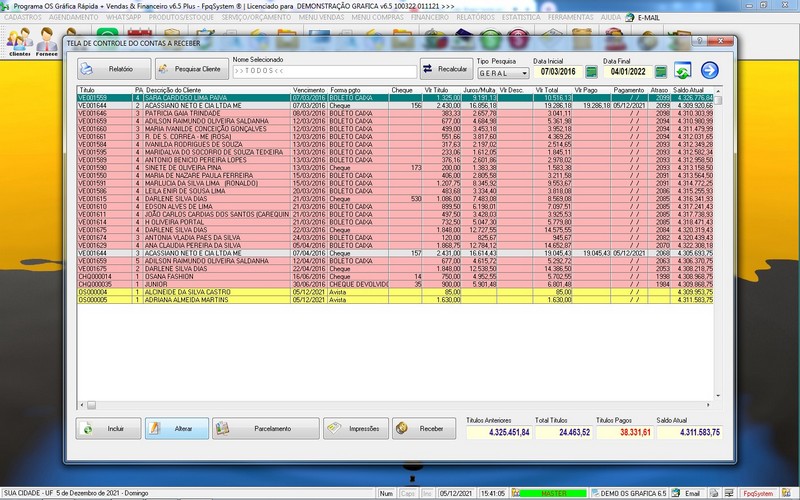The width and height of the screenshot is (800, 500).
Task: Click the Data Inicial date field
Action: click(558, 72)
